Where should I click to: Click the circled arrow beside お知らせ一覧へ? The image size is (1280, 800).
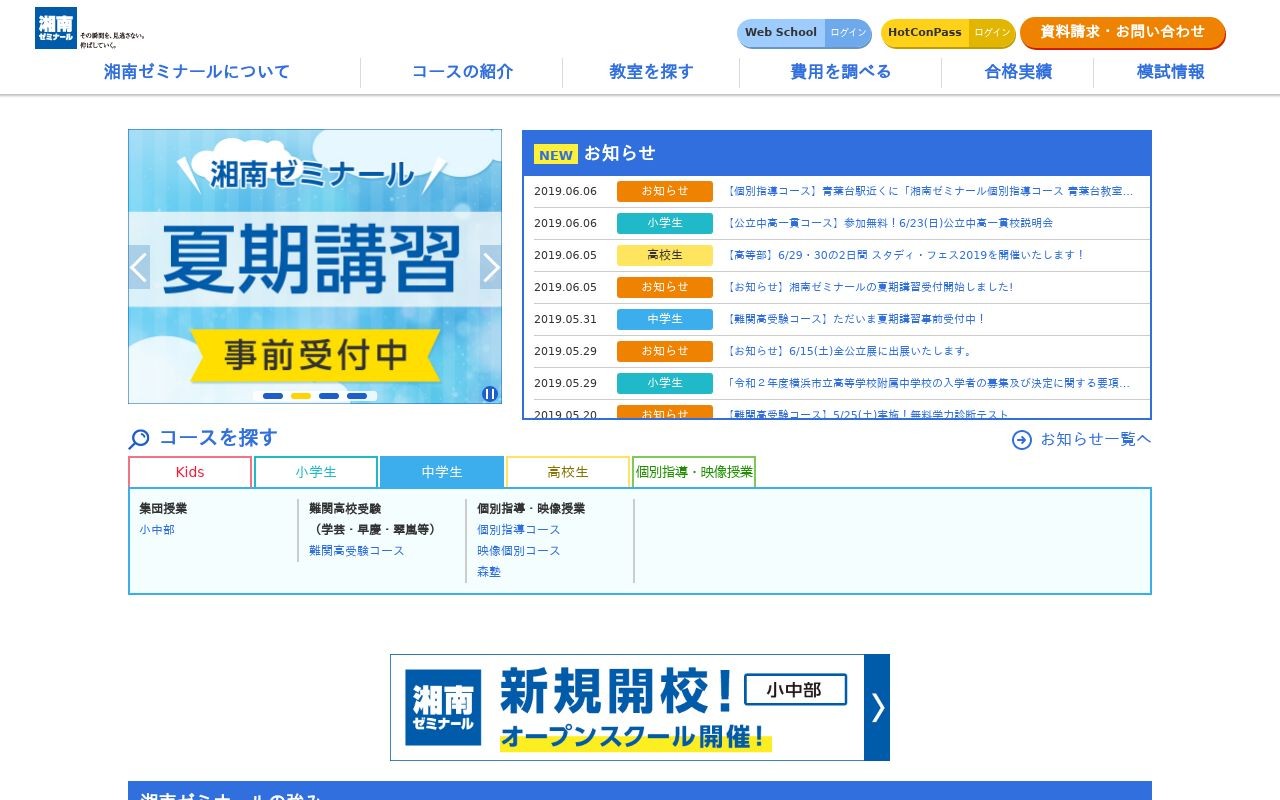point(1022,440)
